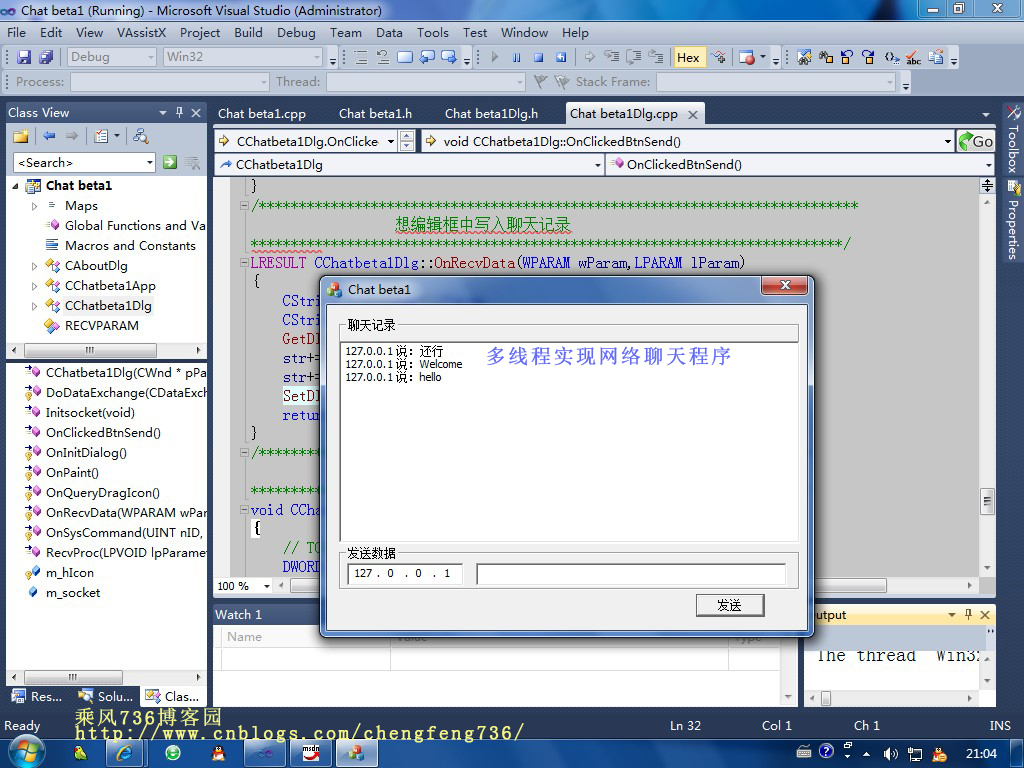The width and height of the screenshot is (1024, 768).
Task: Open the Win32 platform dropdown
Action: pos(317,57)
